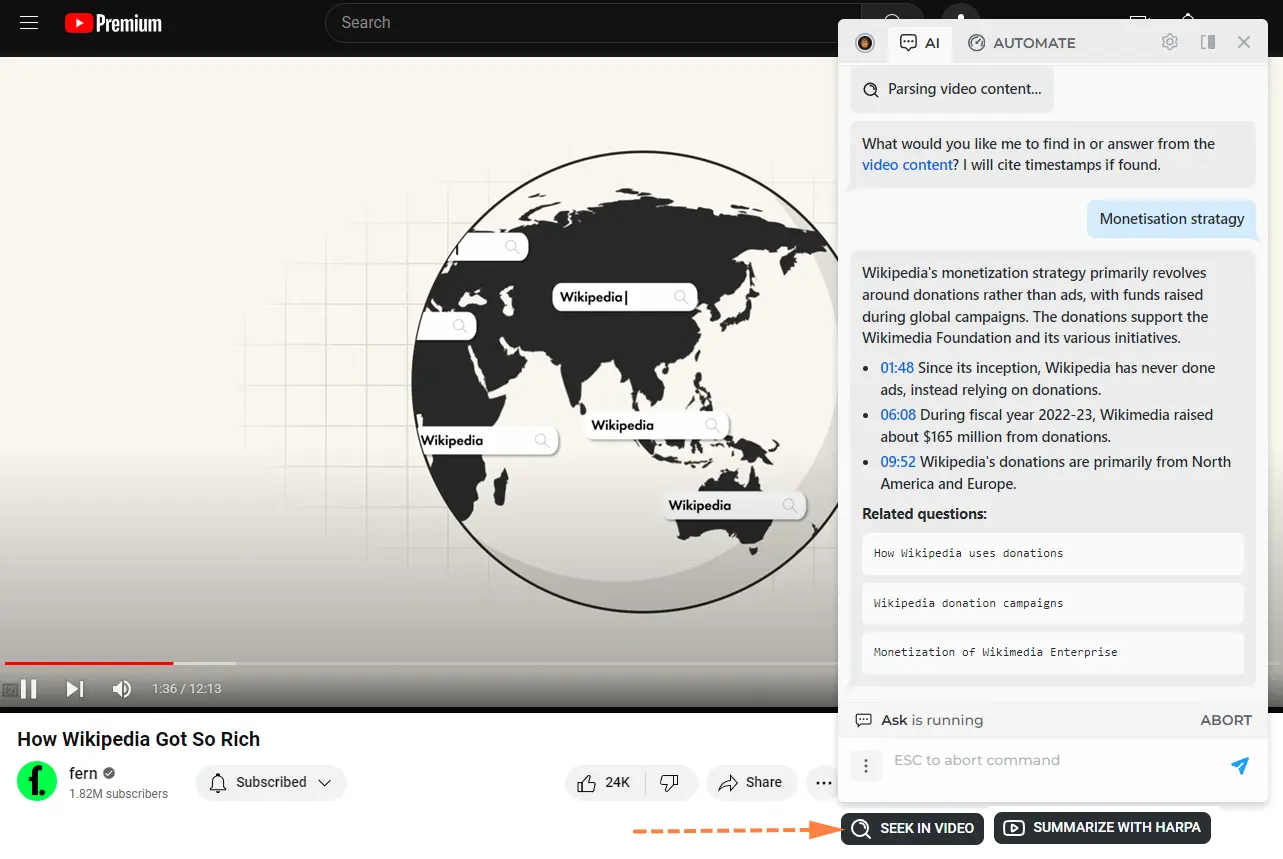Viewport: 1283px width, 859px height.
Task: Open the three-dot menu beside chat input
Action: pos(866,766)
